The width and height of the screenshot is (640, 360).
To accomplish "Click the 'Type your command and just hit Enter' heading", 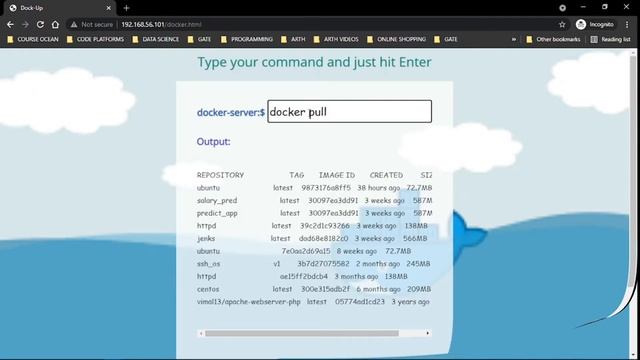I will [x=314, y=62].
